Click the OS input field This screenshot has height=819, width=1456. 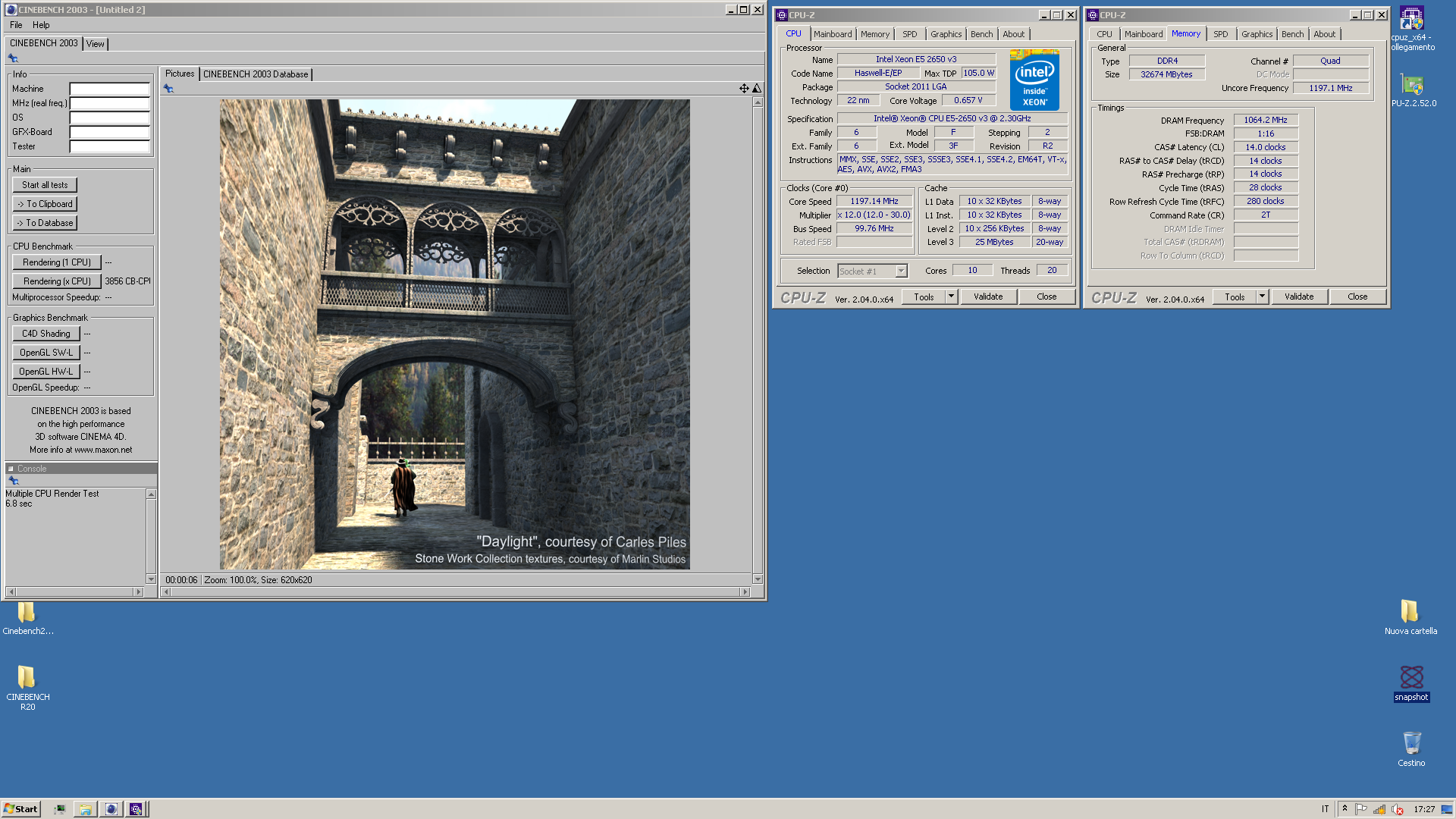110,118
